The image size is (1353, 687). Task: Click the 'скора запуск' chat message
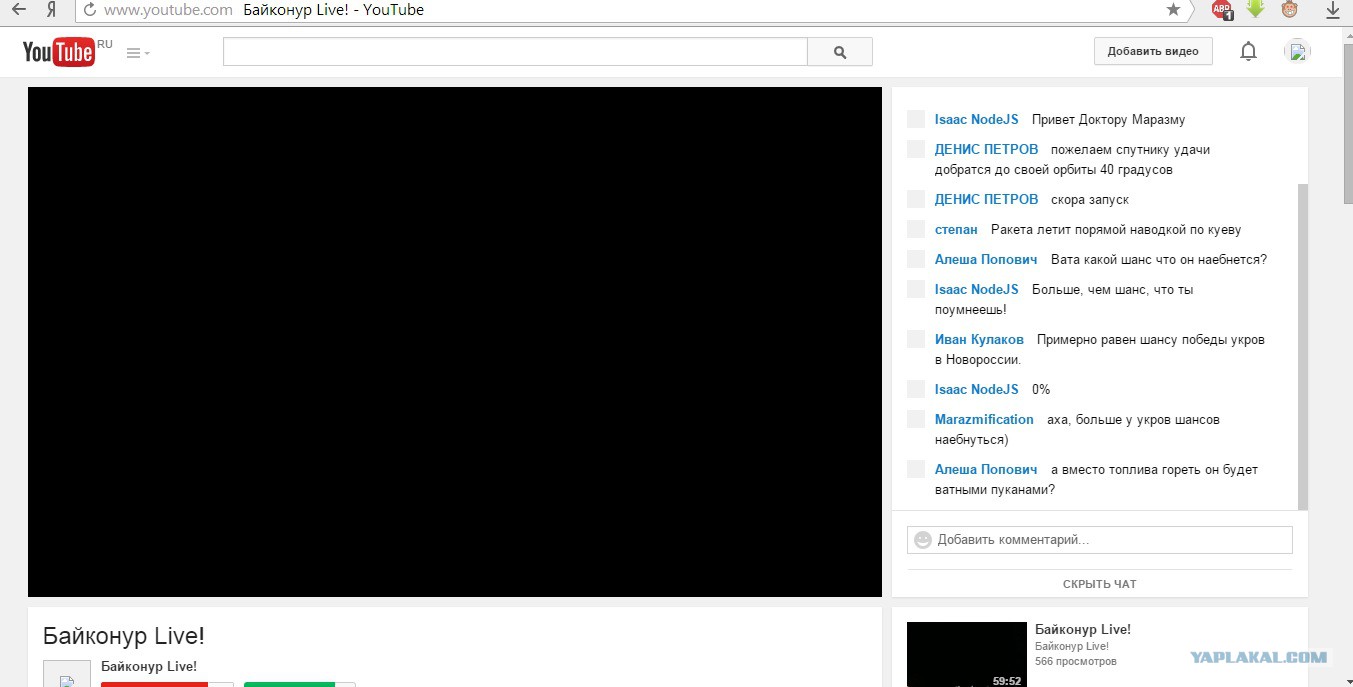[x=1090, y=199]
